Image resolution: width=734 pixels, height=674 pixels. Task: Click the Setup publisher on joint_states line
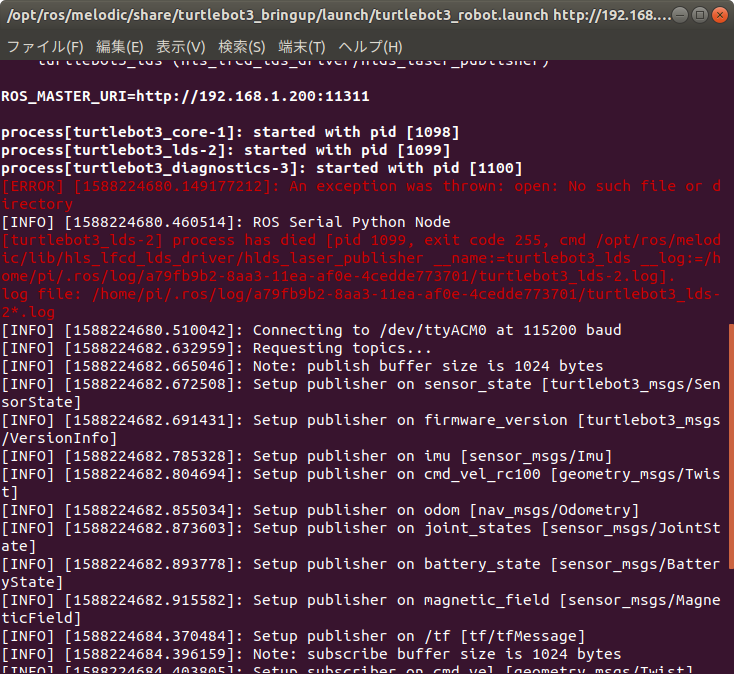tap(361, 537)
